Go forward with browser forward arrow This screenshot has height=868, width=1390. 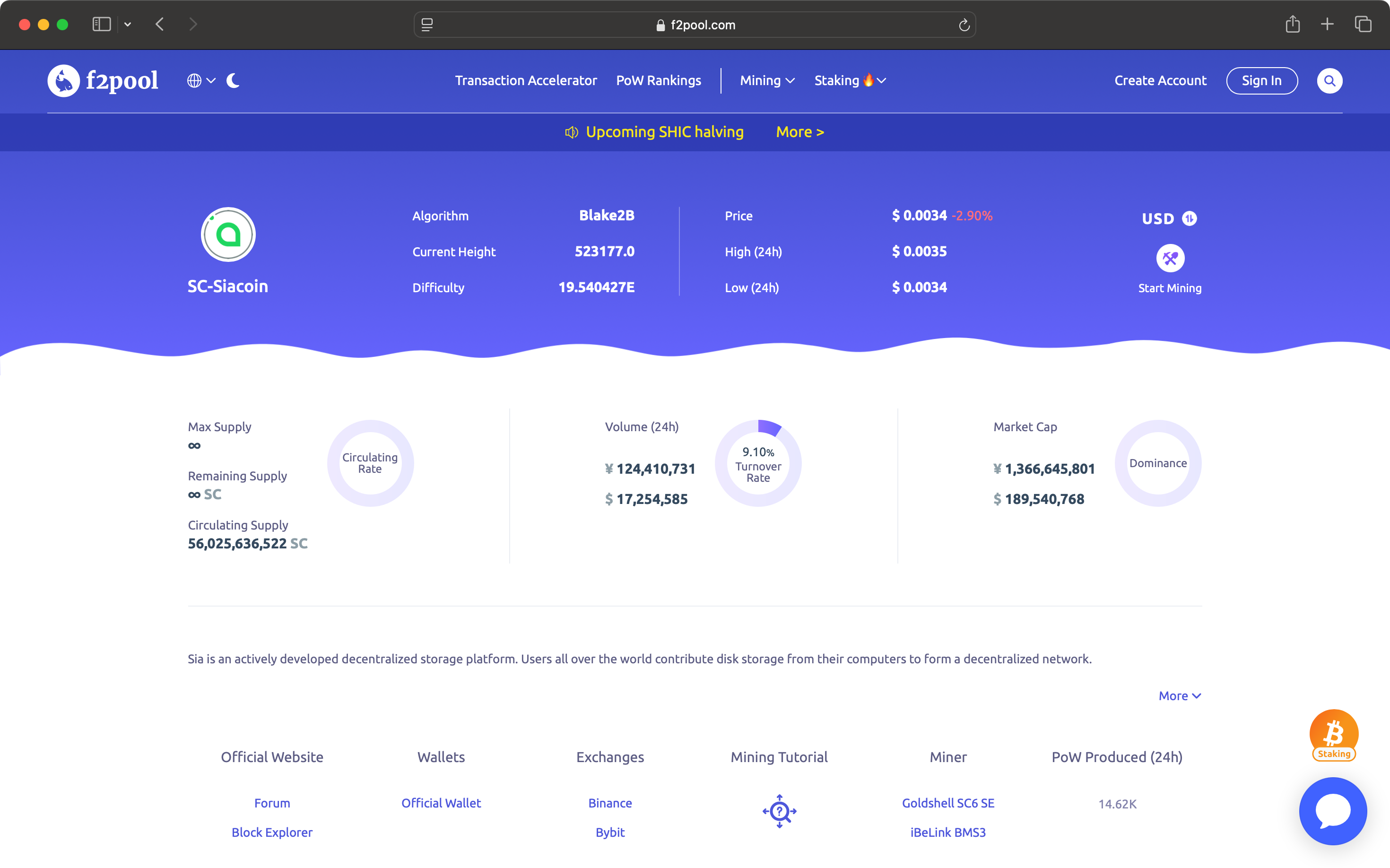(193, 24)
